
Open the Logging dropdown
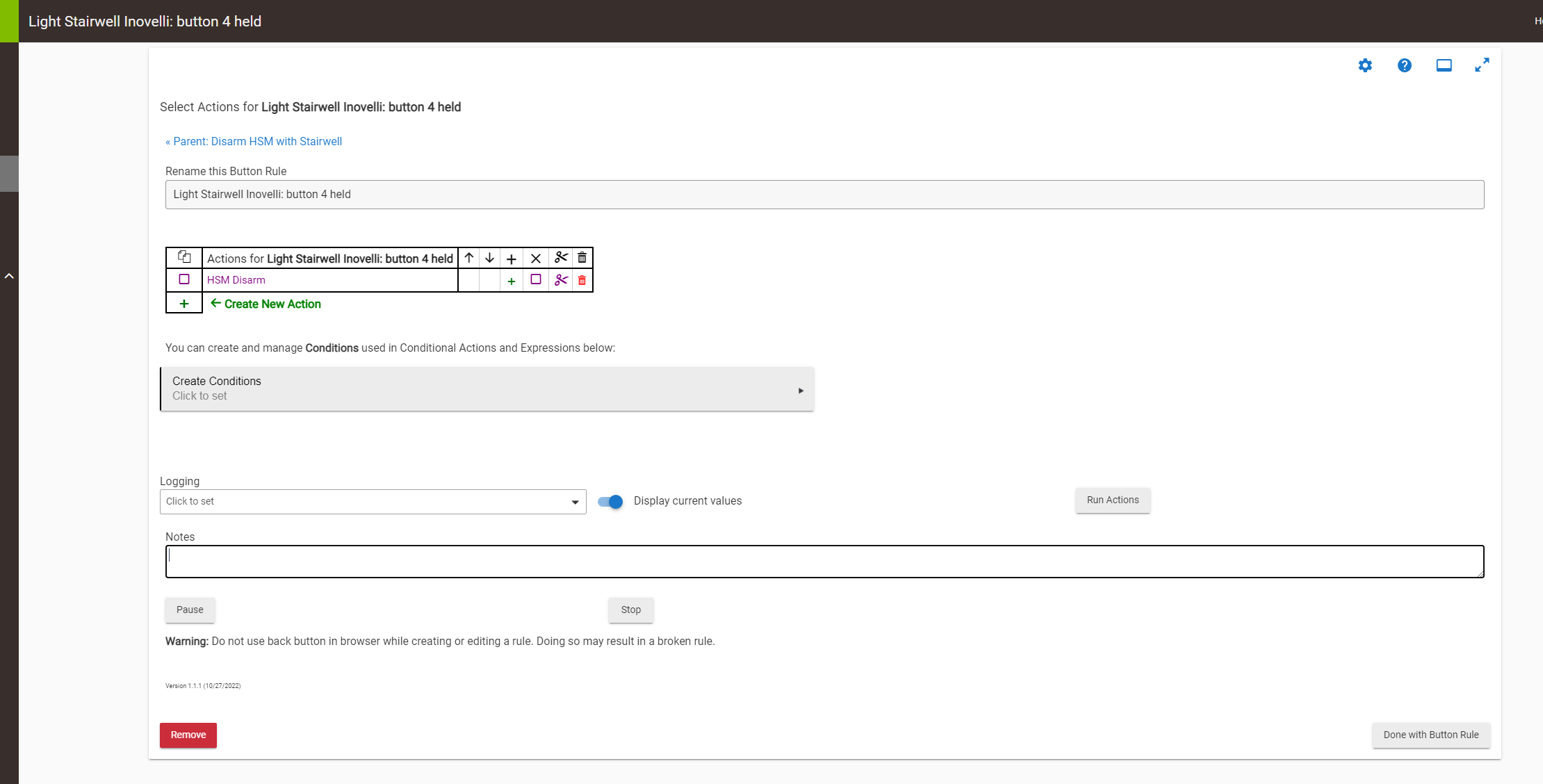[x=373, y=502]
